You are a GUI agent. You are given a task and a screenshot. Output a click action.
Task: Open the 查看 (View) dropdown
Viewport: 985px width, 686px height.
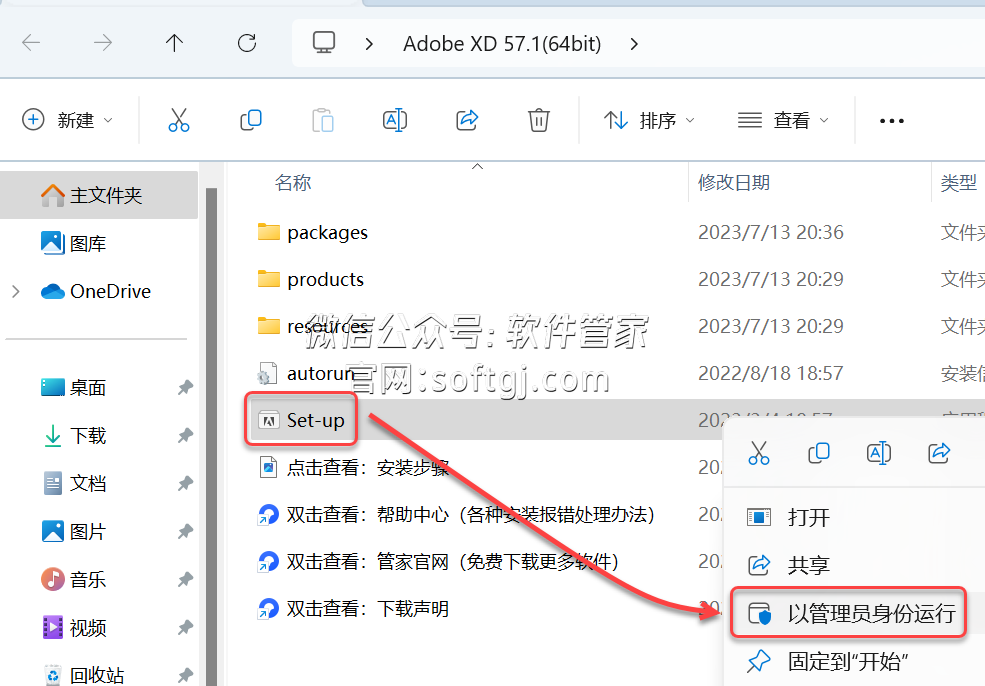tap(783, 119)
